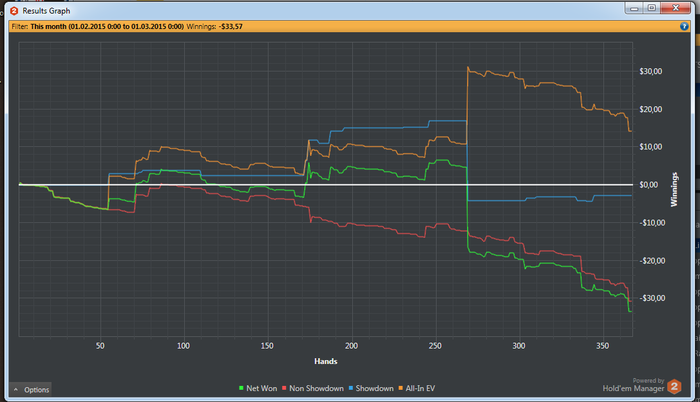700x402 pixels.
Task: Minimize the Results Graph window
Action: 634,8
